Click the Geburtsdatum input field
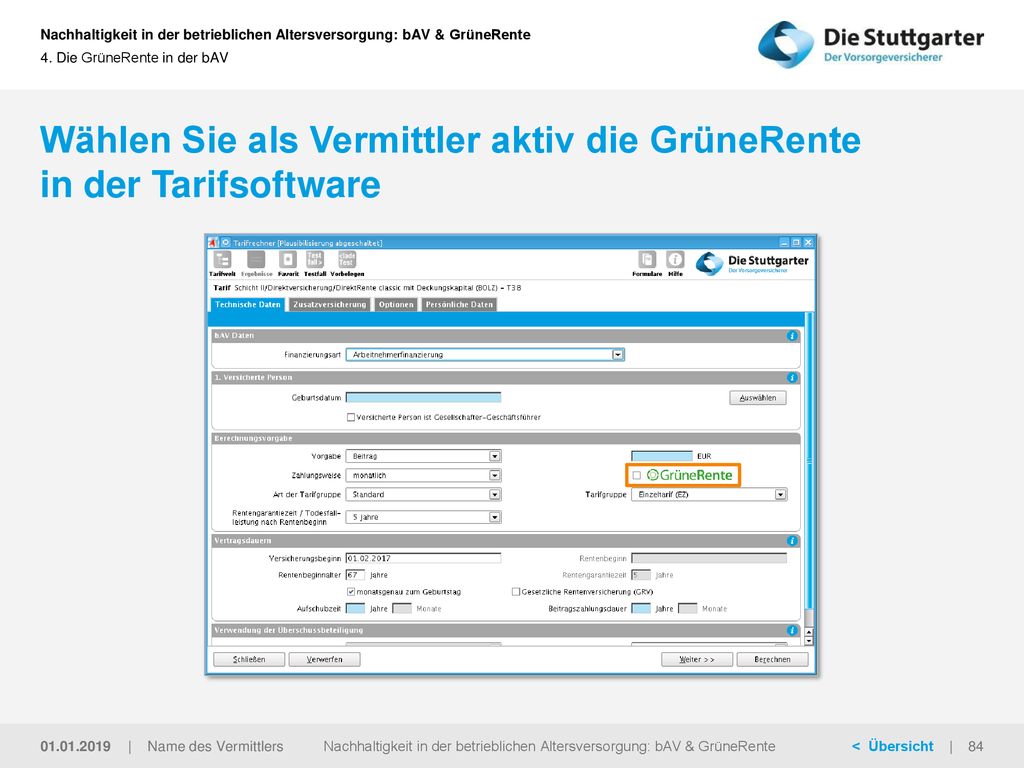Screen dimensions: 1024x768 pyautogui.click(x=423, y=398)
